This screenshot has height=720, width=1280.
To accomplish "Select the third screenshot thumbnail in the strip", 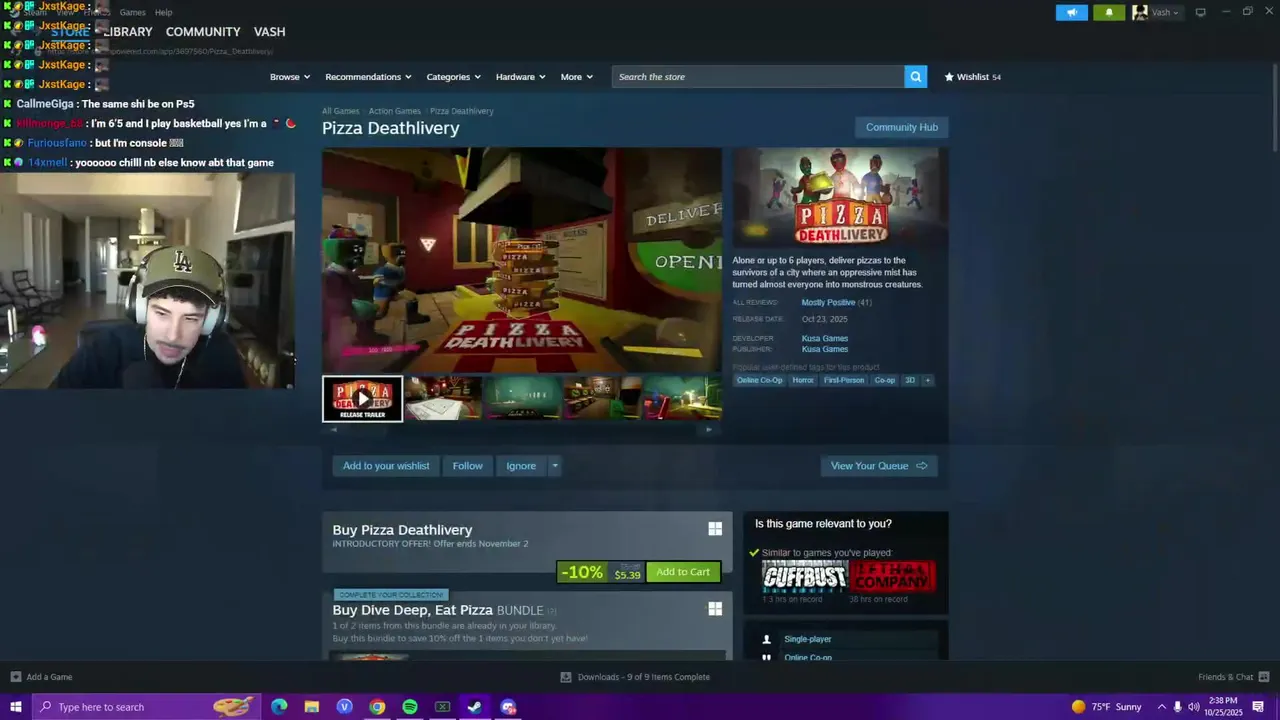I will pyautogui.click(x=523, y=398).
